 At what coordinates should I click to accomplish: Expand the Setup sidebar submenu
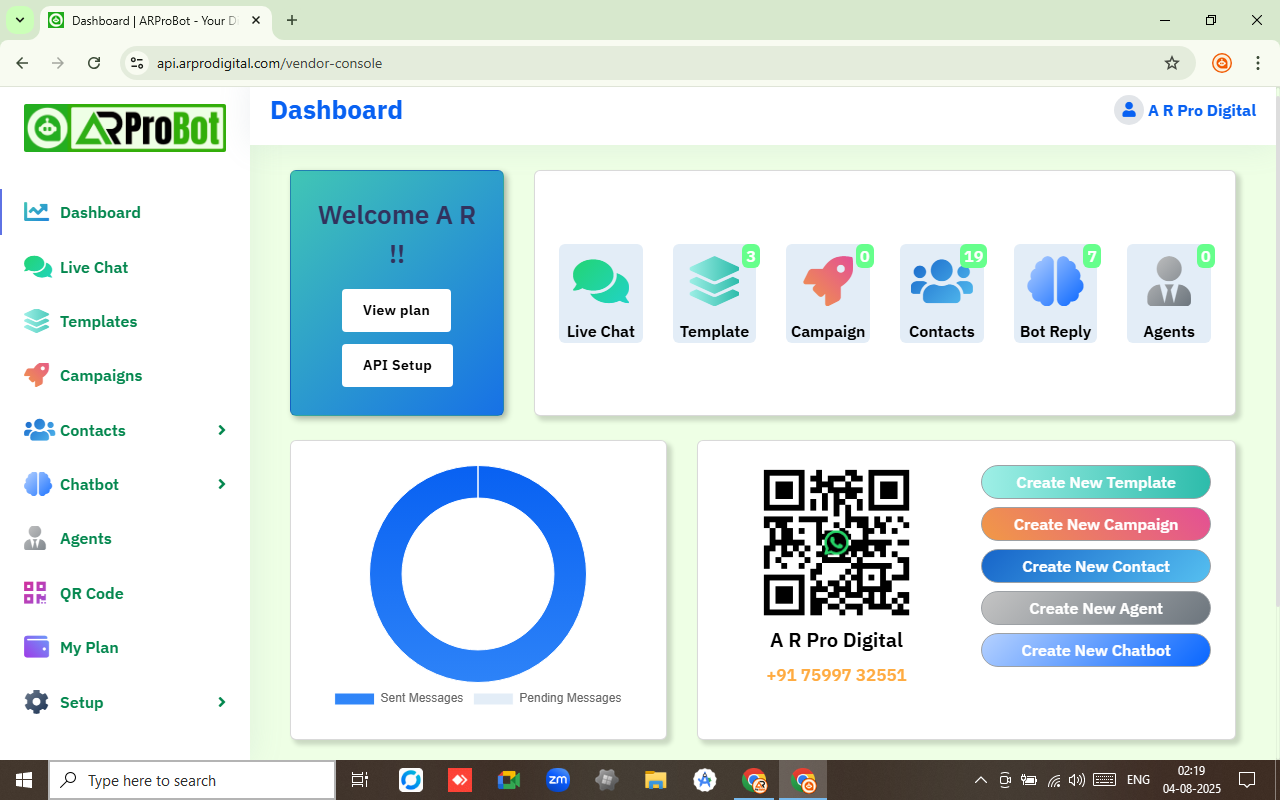[221, 702]
